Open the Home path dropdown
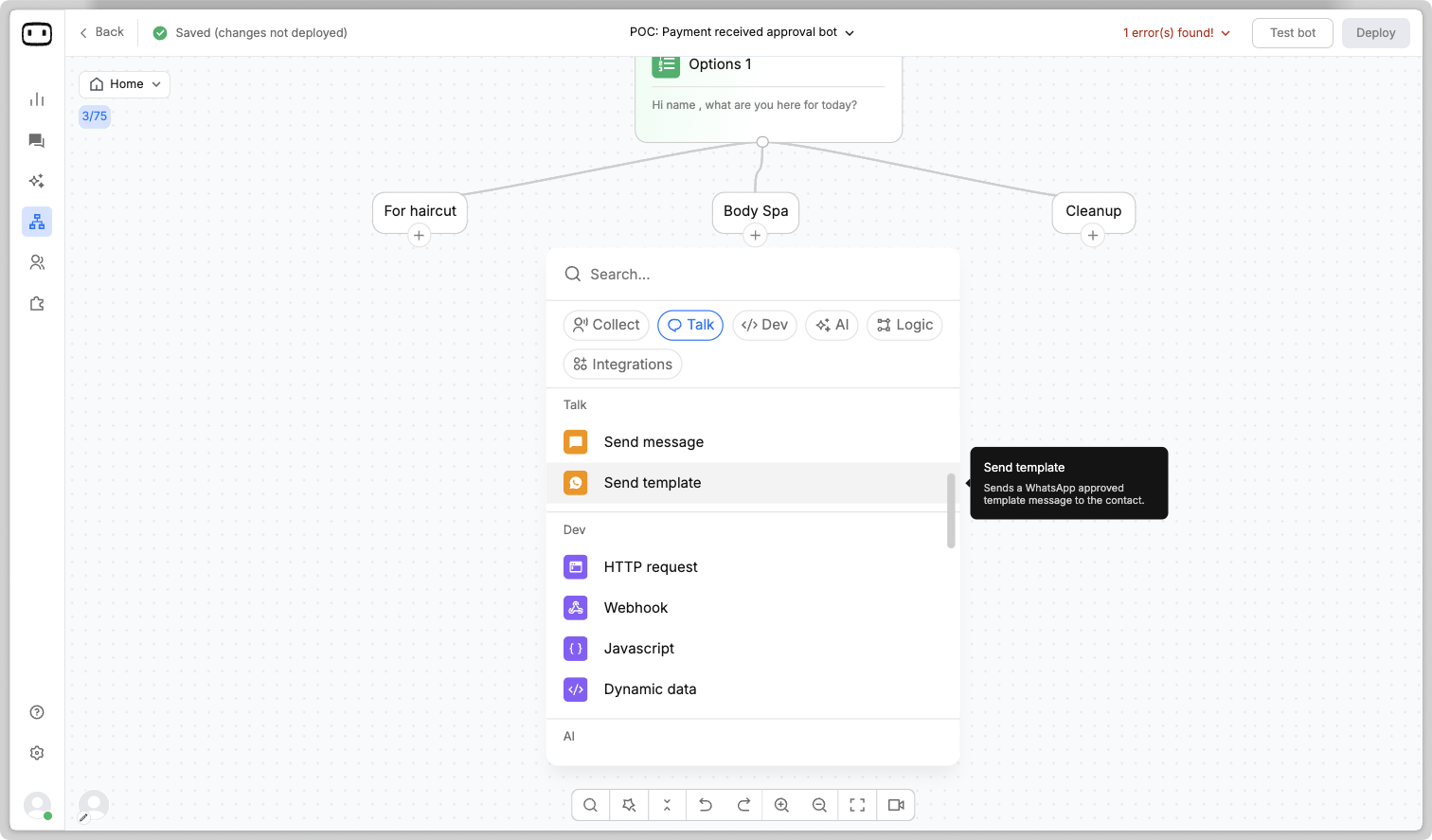1432x840 pixels. pyautogui.click(x=124, y=84)
